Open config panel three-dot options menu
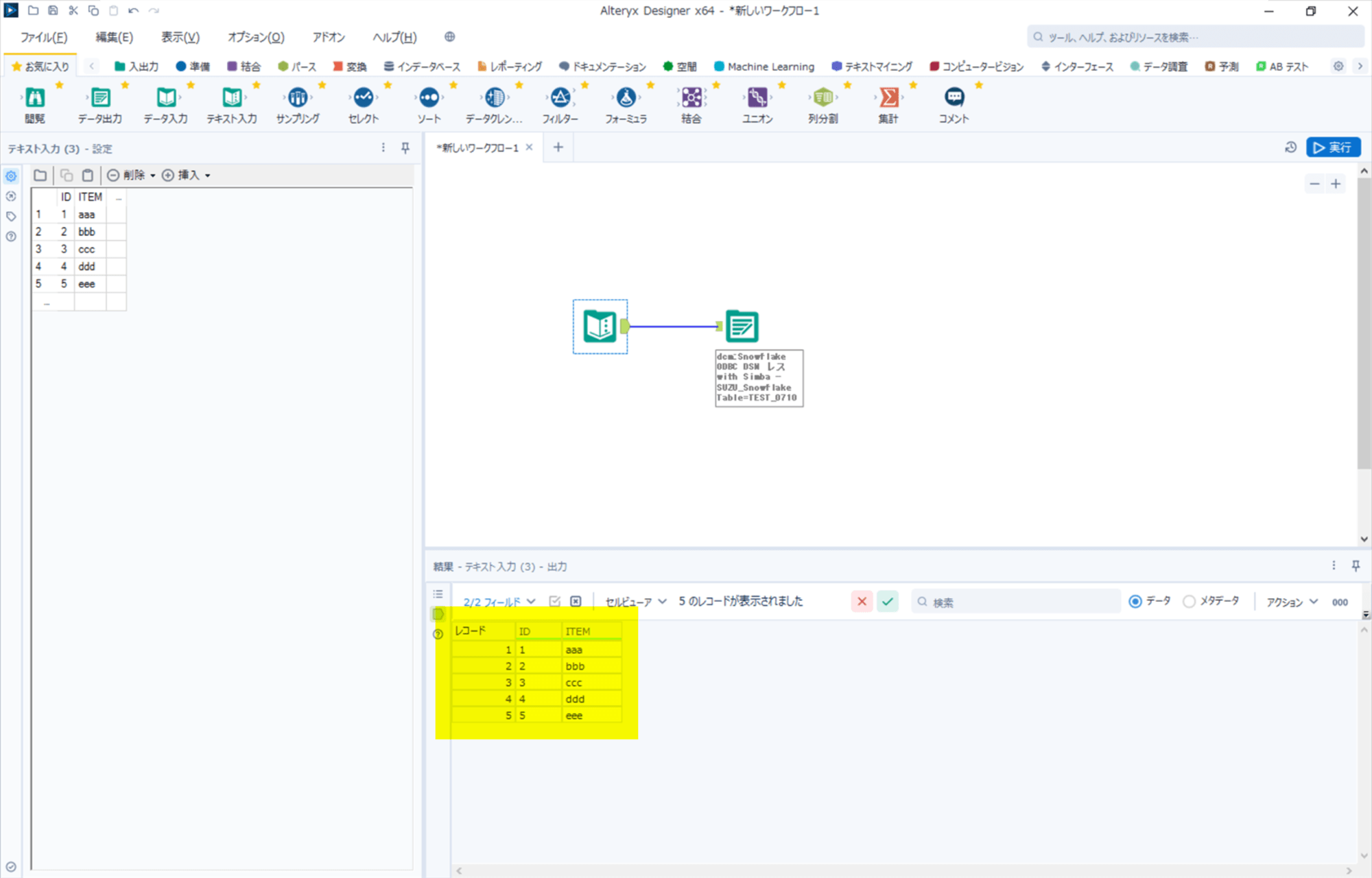 tap(383, 148)
